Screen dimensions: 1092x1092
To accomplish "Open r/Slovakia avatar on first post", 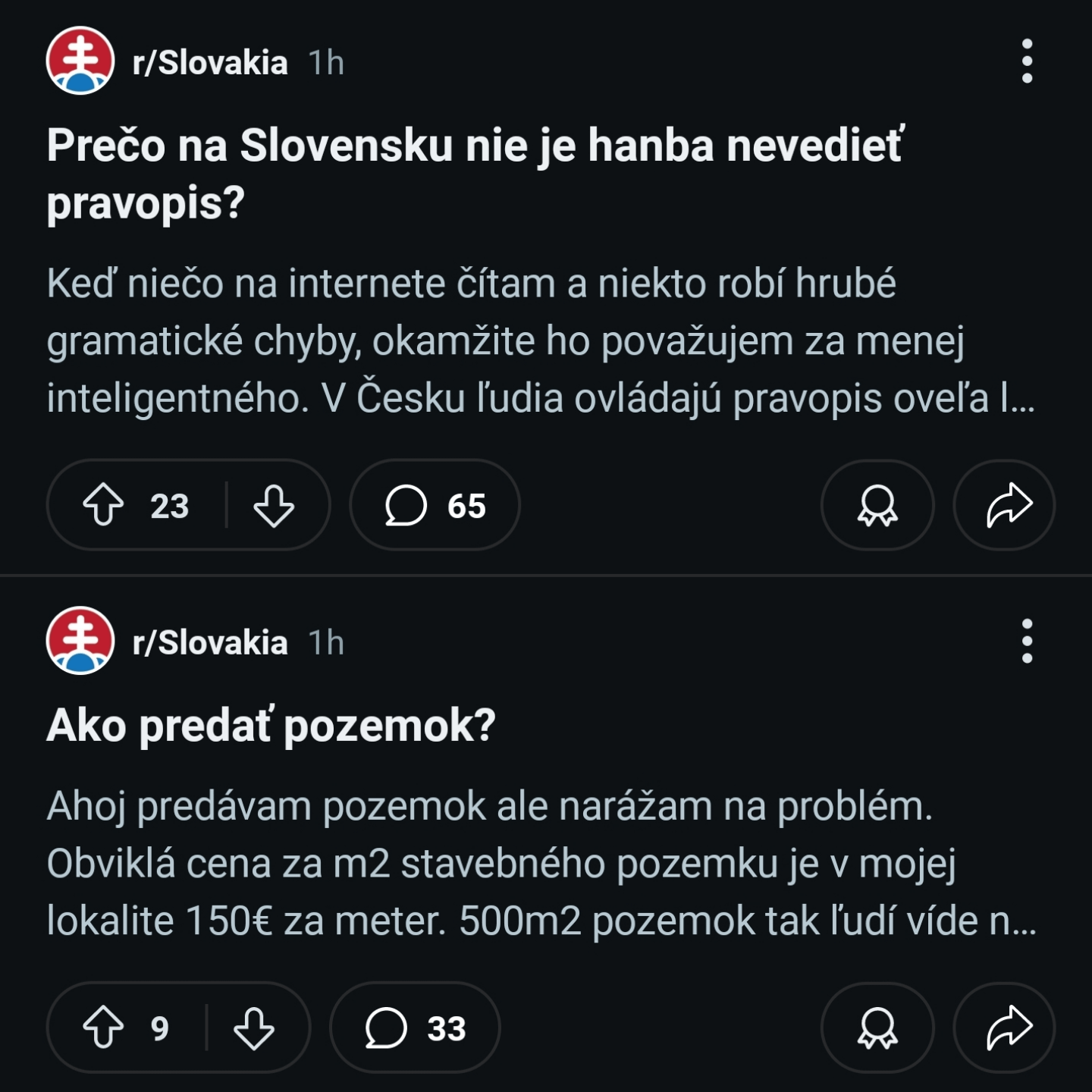I will 80,61.
